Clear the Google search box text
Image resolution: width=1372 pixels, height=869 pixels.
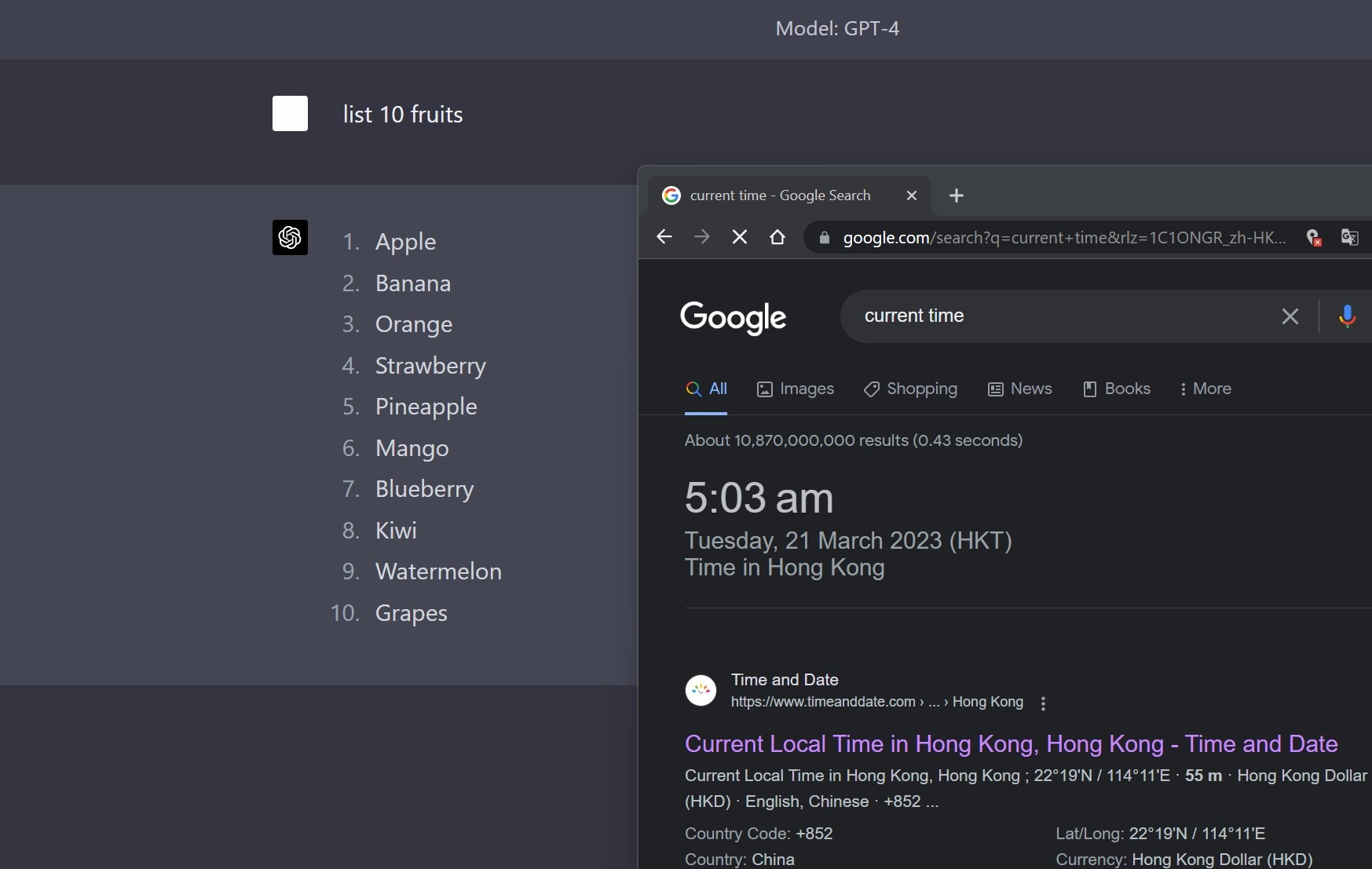1290,316
